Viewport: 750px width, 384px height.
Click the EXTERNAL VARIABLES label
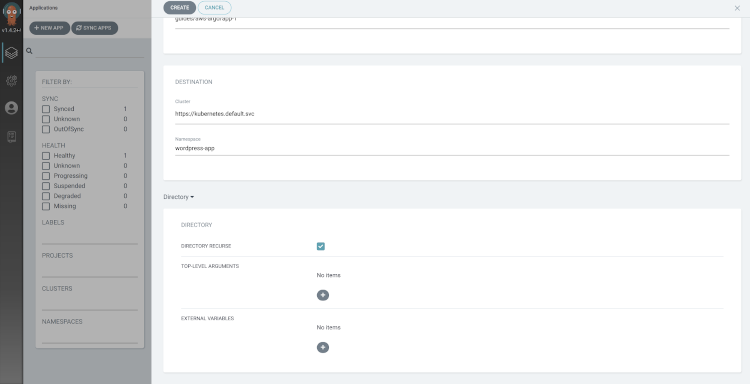click(208, 318)
